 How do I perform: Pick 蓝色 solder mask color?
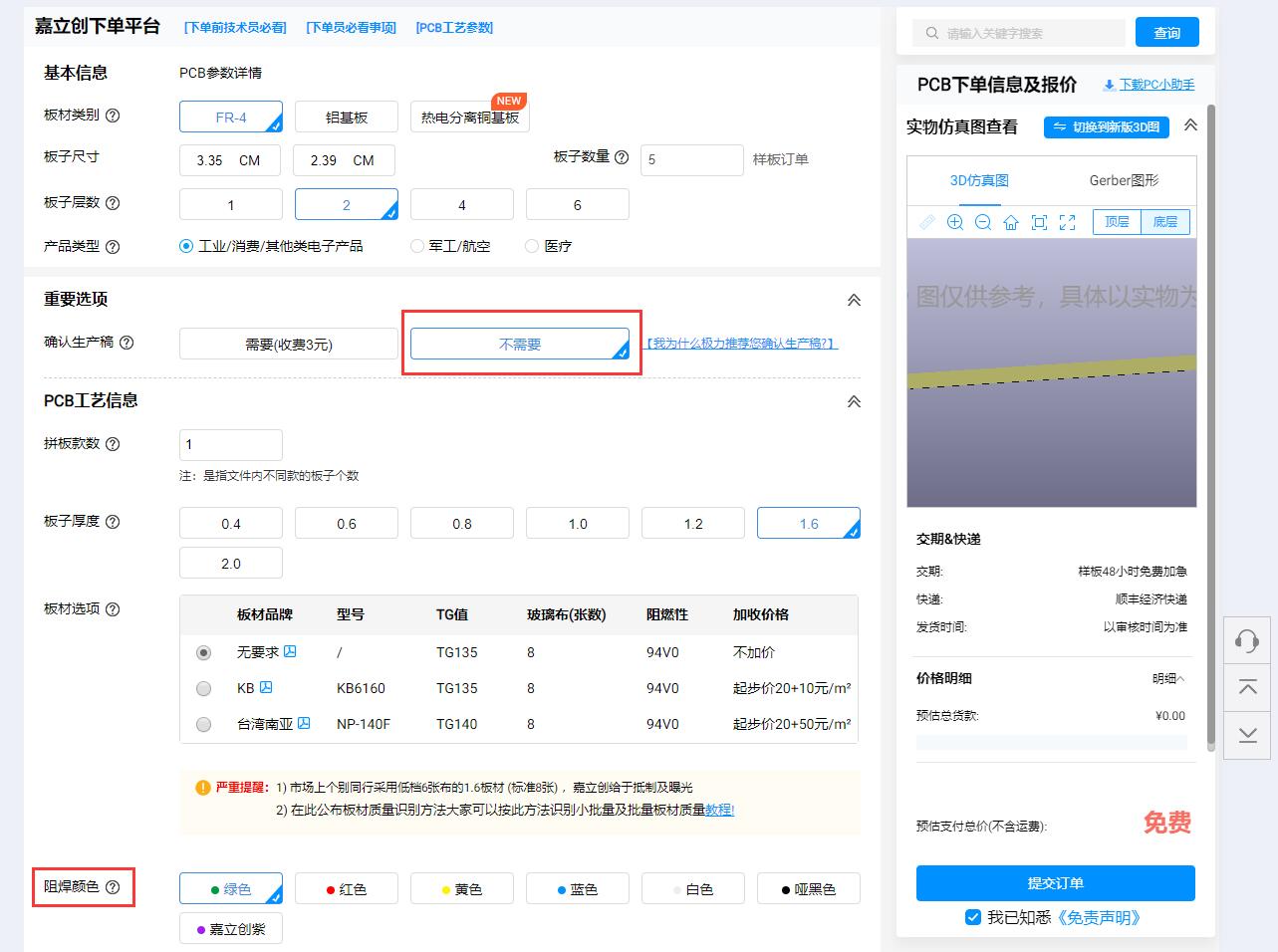[578, 888]
